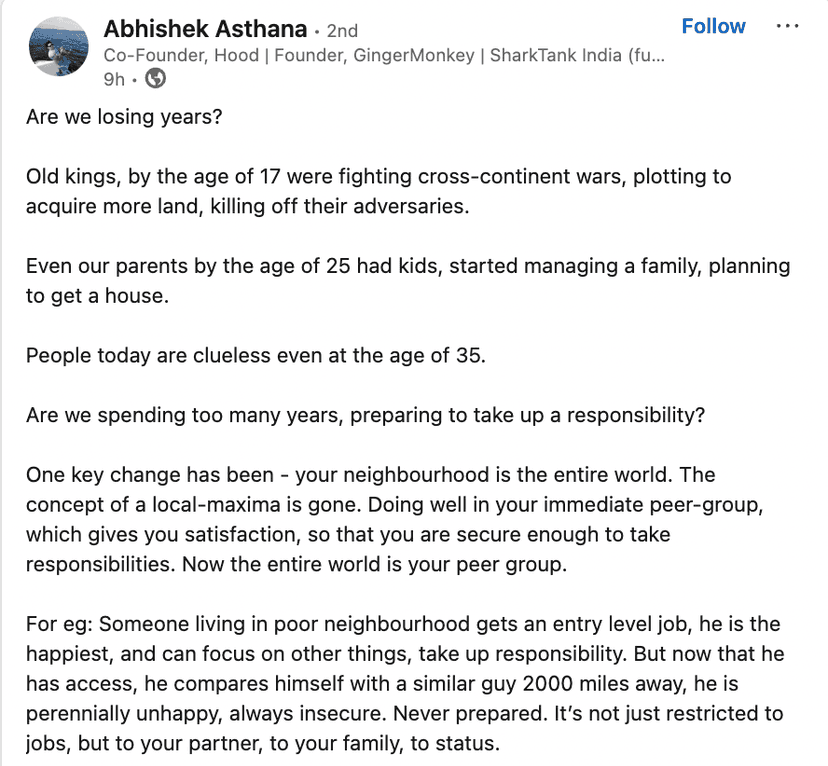Open the post options three-dot menu
This screenshot has height=766, width=828.
[788, 27]
